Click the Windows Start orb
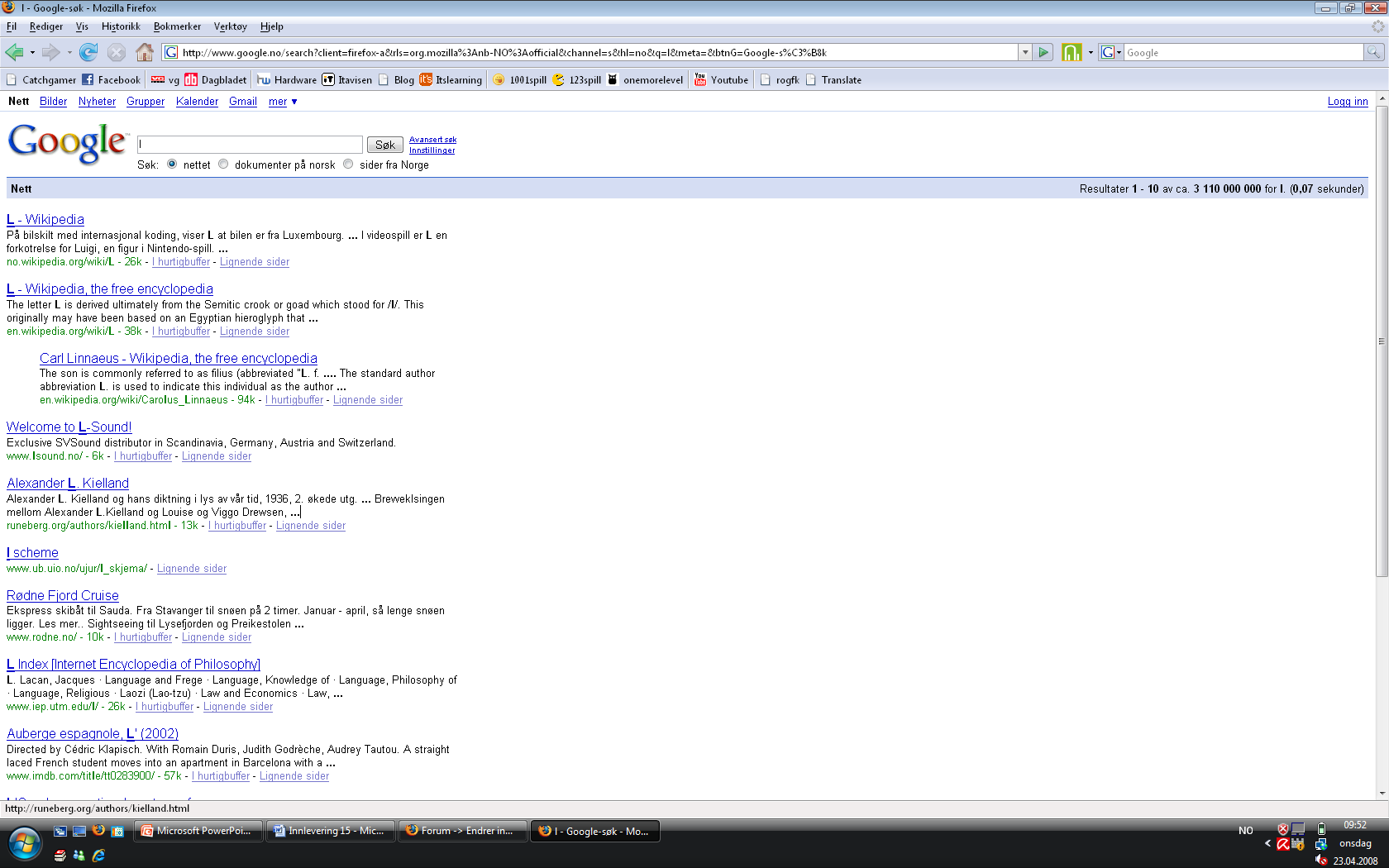 (24, 844)
